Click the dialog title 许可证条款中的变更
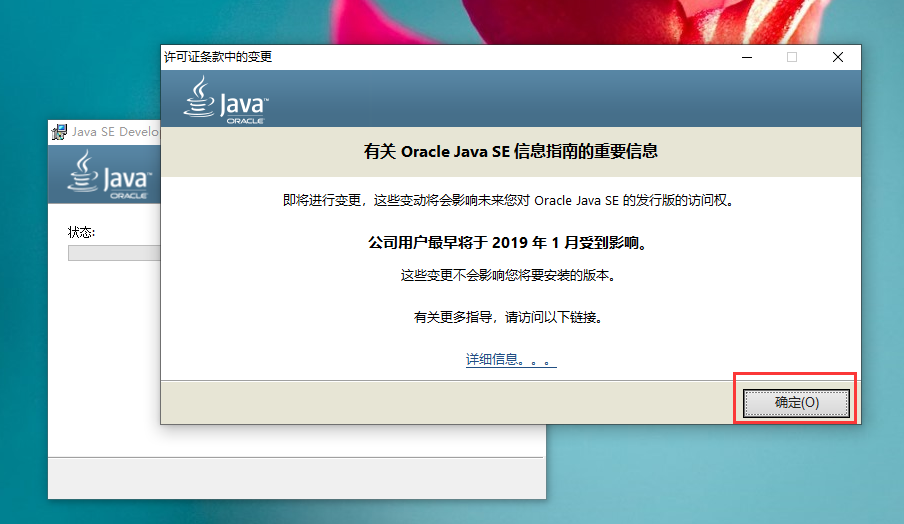 tap(218, 56)
